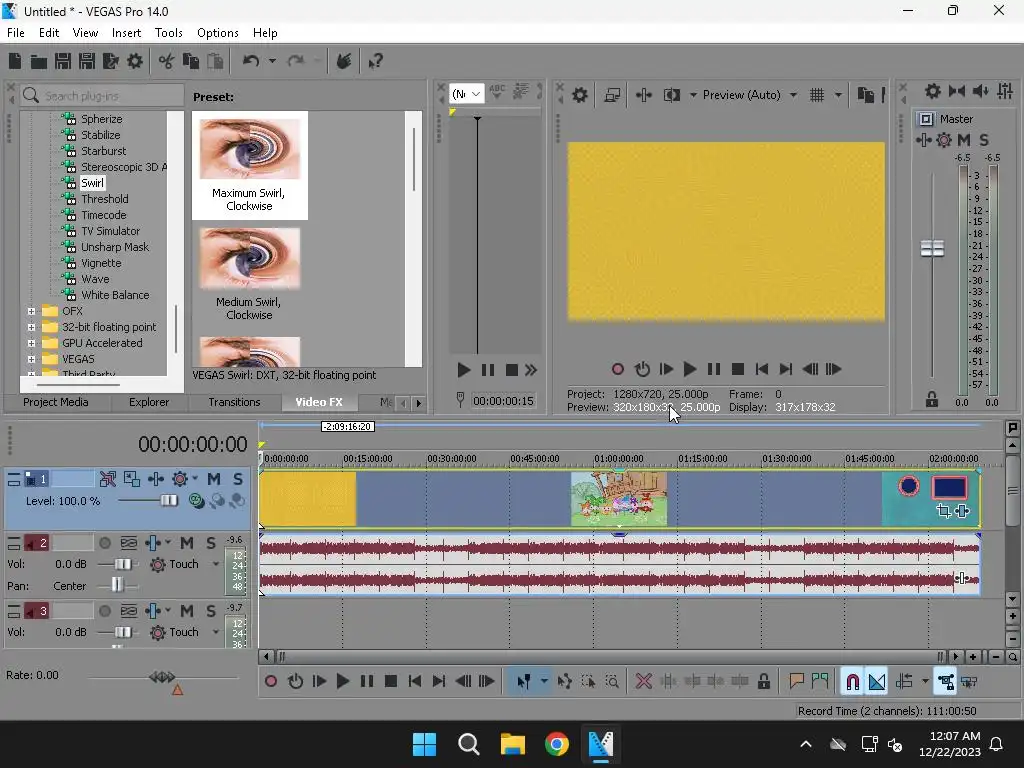The width and height of the screenshot is (1024, 768).
Task: Open the edit tool selector dropdown arrow
Action: pos(544,682)
